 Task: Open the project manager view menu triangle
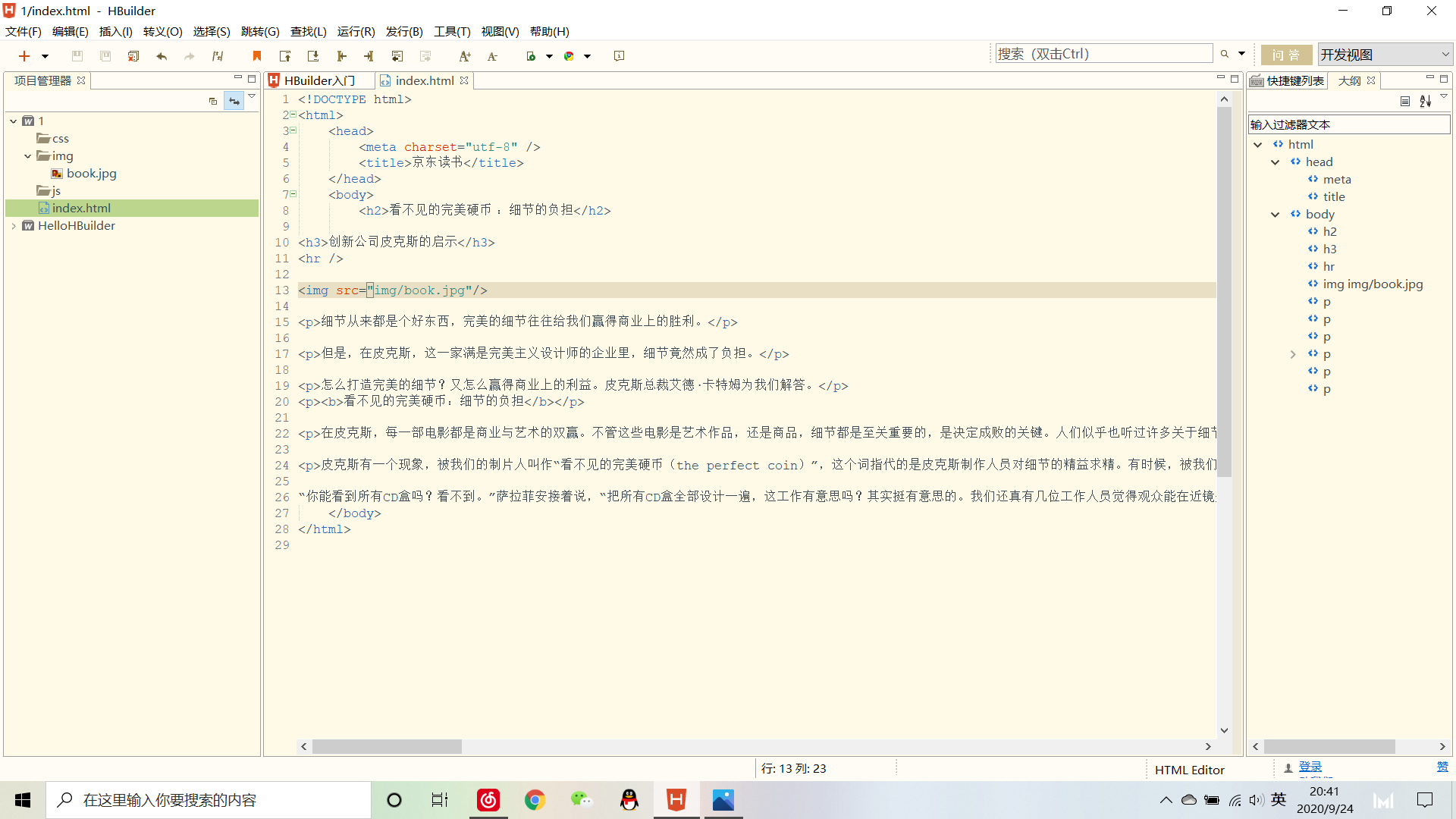(x=252, y=96)
